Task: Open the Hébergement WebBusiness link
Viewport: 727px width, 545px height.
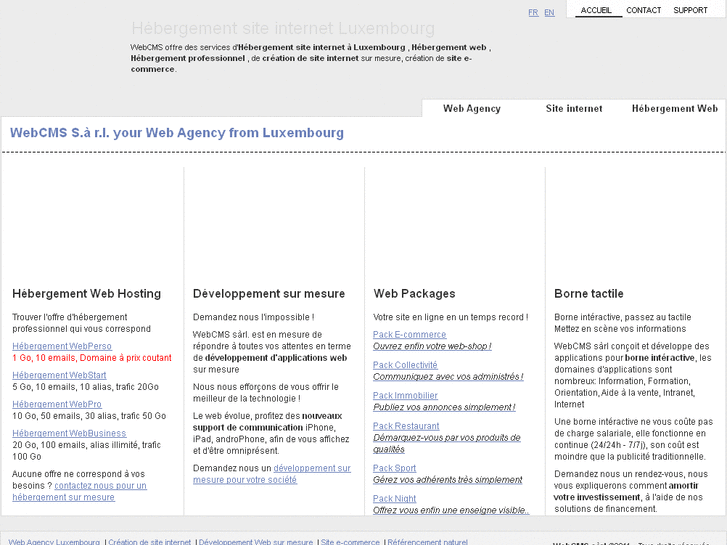Action: pos(69,433)
